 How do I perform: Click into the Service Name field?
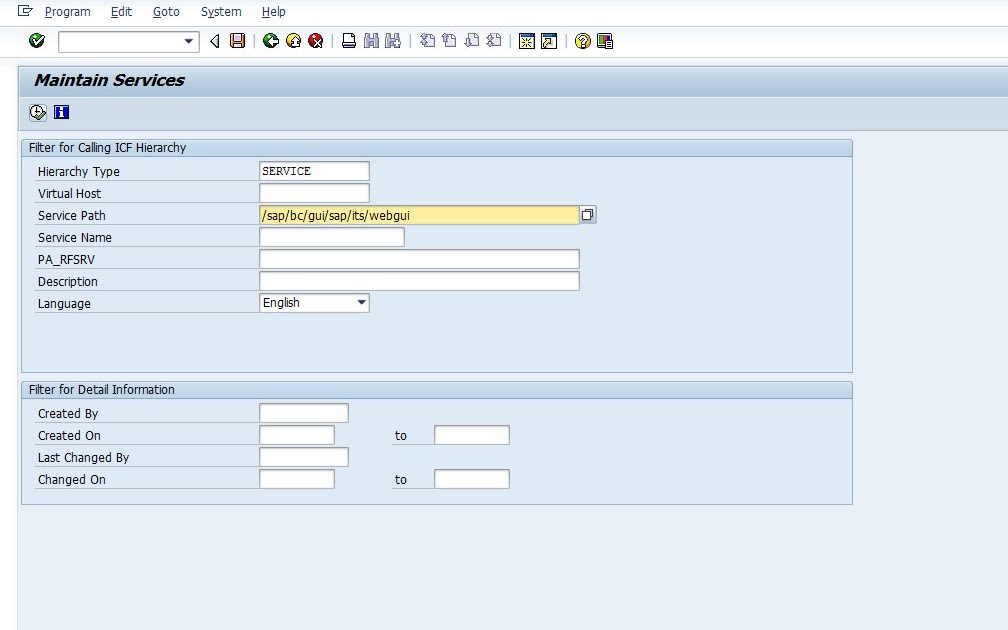pos(331,236)
